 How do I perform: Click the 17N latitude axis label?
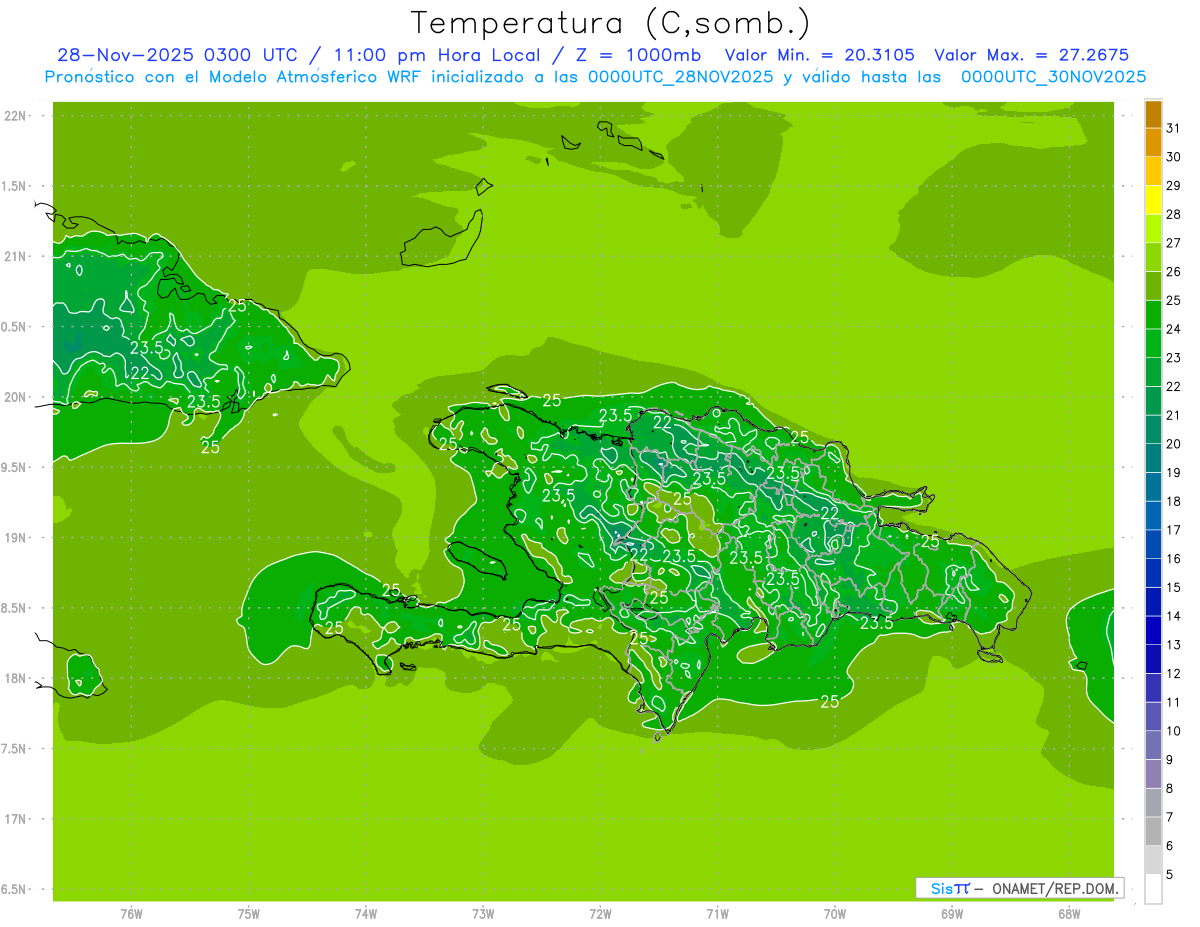click(x=17, y=819)
